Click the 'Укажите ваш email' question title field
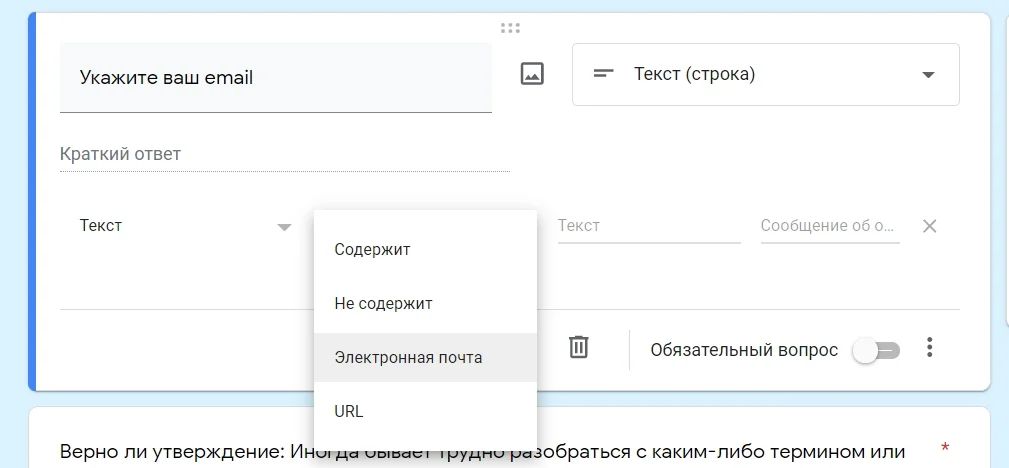 coord(275,78)
